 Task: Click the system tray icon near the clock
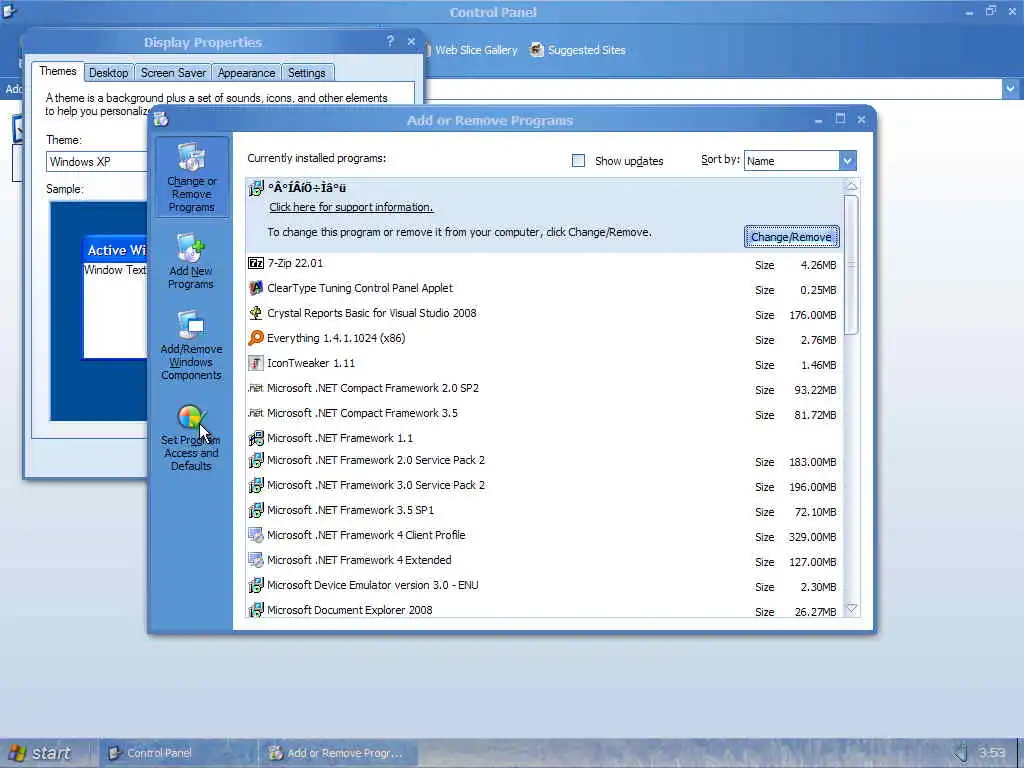(960, 752)
